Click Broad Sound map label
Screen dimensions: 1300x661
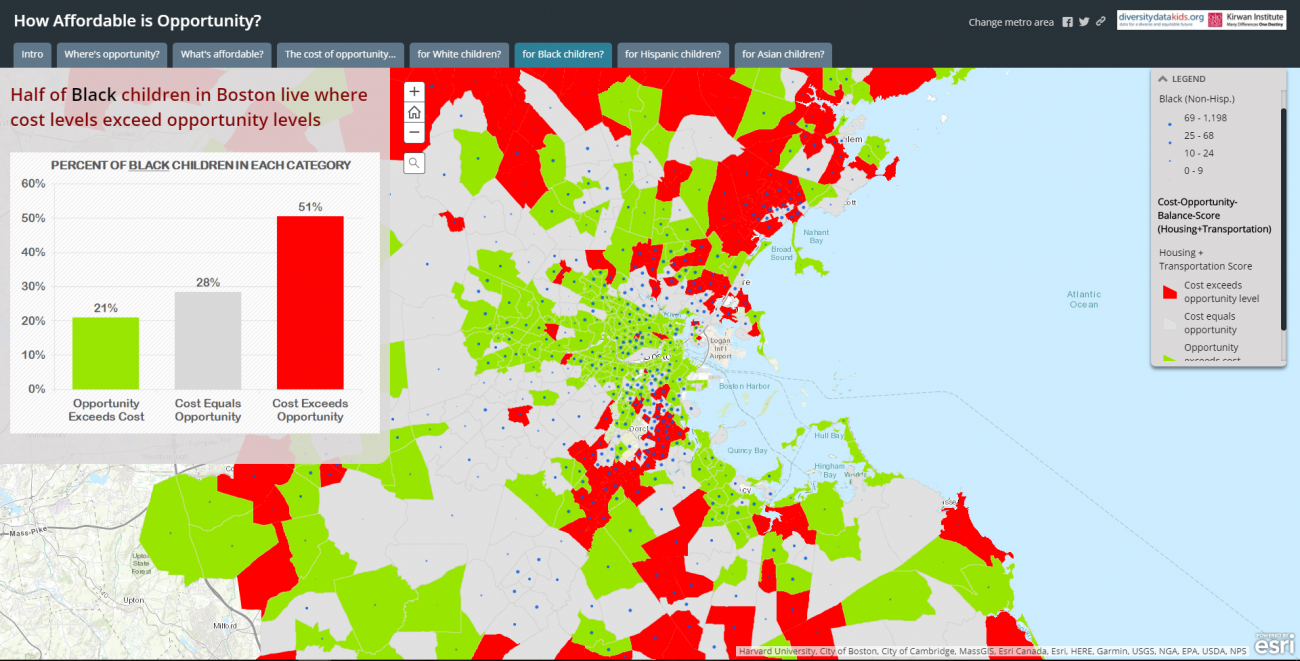[x=781, y=253]
